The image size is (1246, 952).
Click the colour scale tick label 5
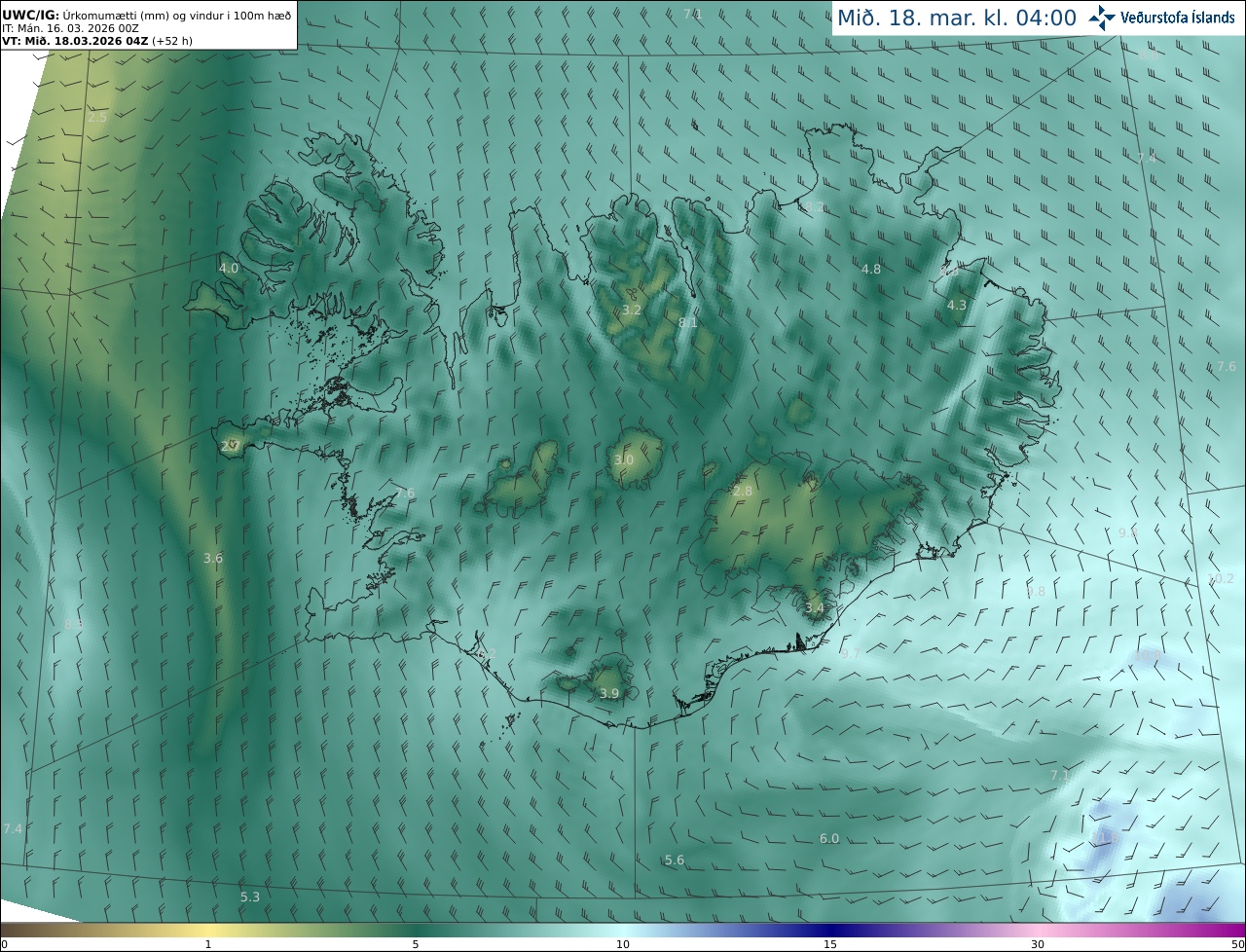416,944
